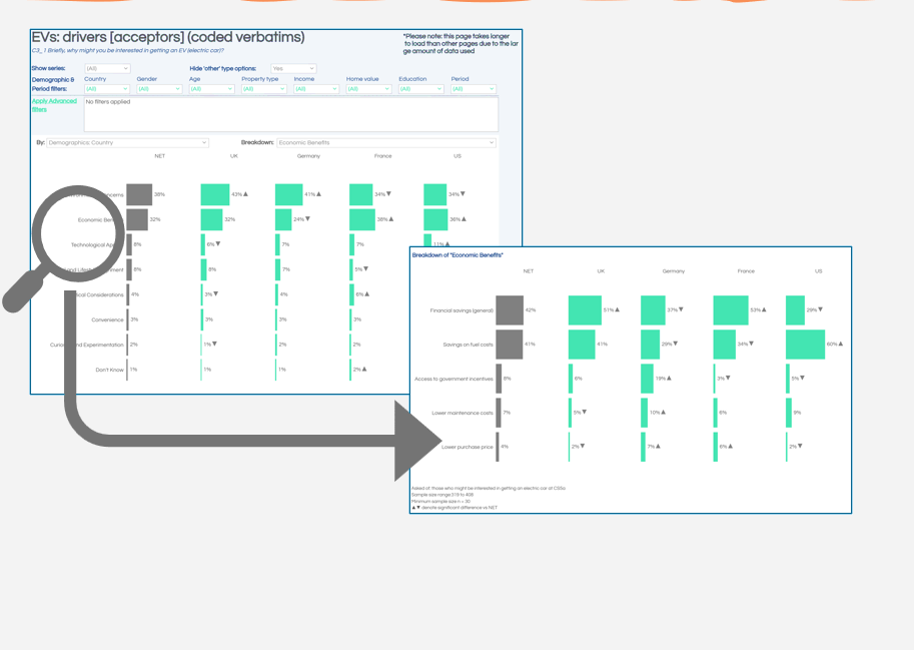Click NET gray bar for Financial savings
Image resolution: width=914 pixels, height=650 pixels.
pos(509,310)
